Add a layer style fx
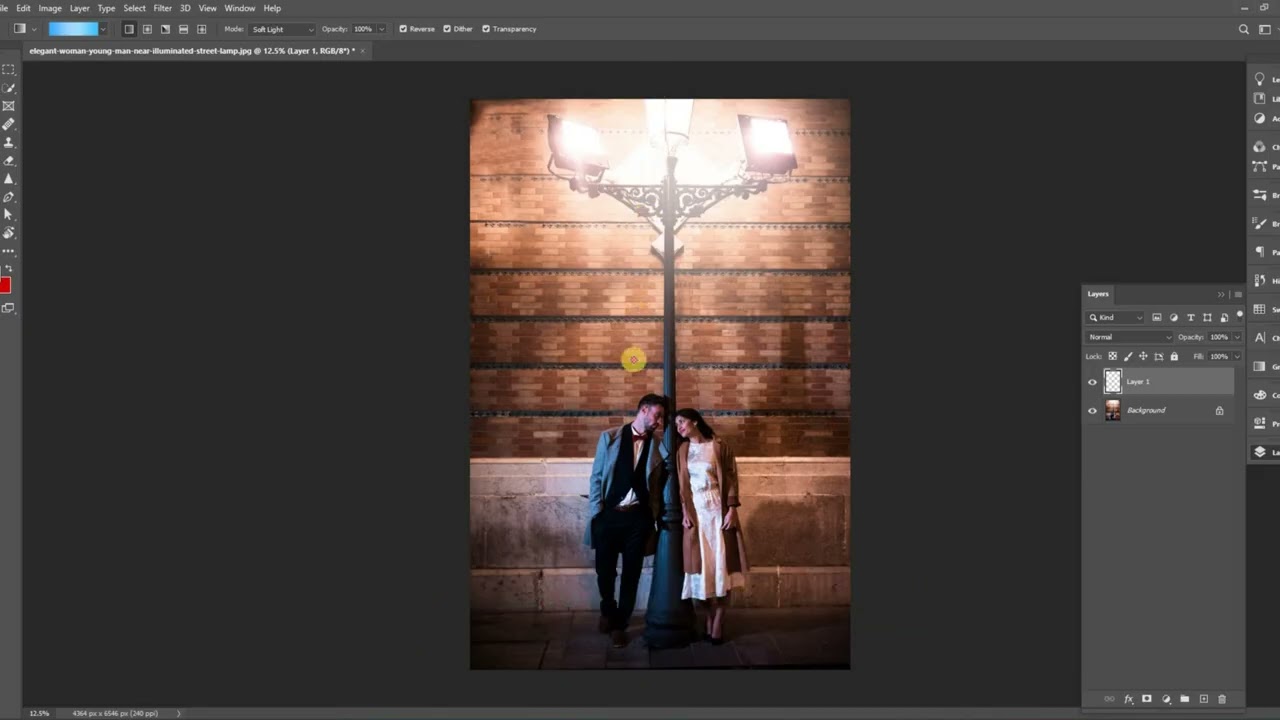Image resolution: width=1280 pixels, height=720 pixels. [x=1128, y=699]
